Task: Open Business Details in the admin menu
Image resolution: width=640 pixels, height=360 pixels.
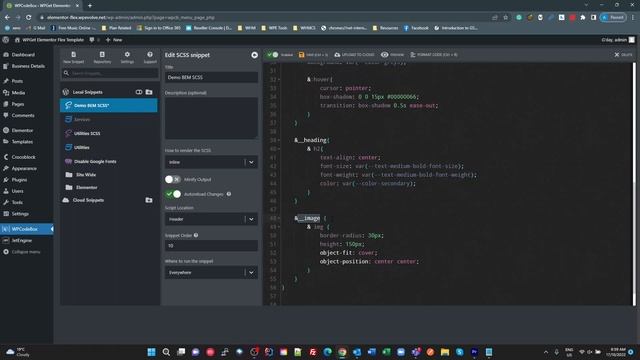Action: 27,66
